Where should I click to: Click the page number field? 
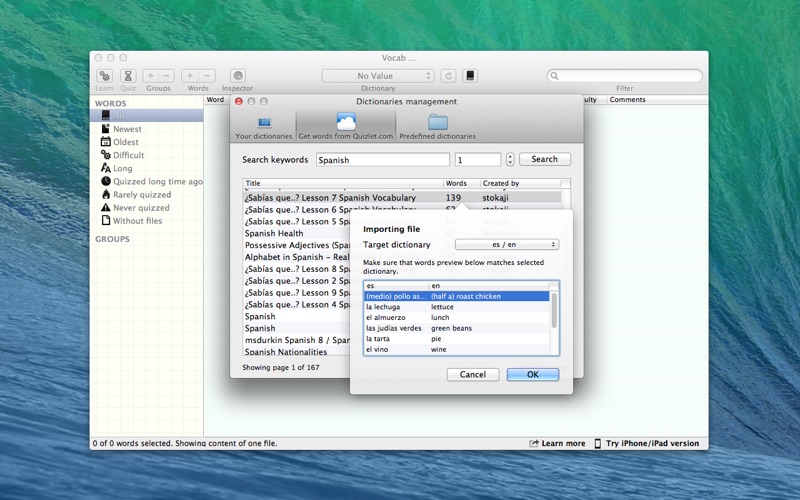[x=478, y=160]
